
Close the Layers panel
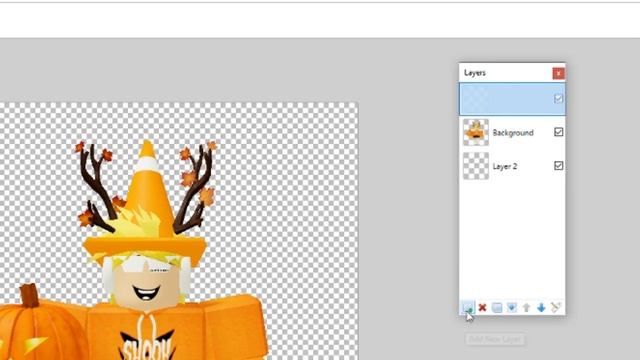tap(558, 73)
